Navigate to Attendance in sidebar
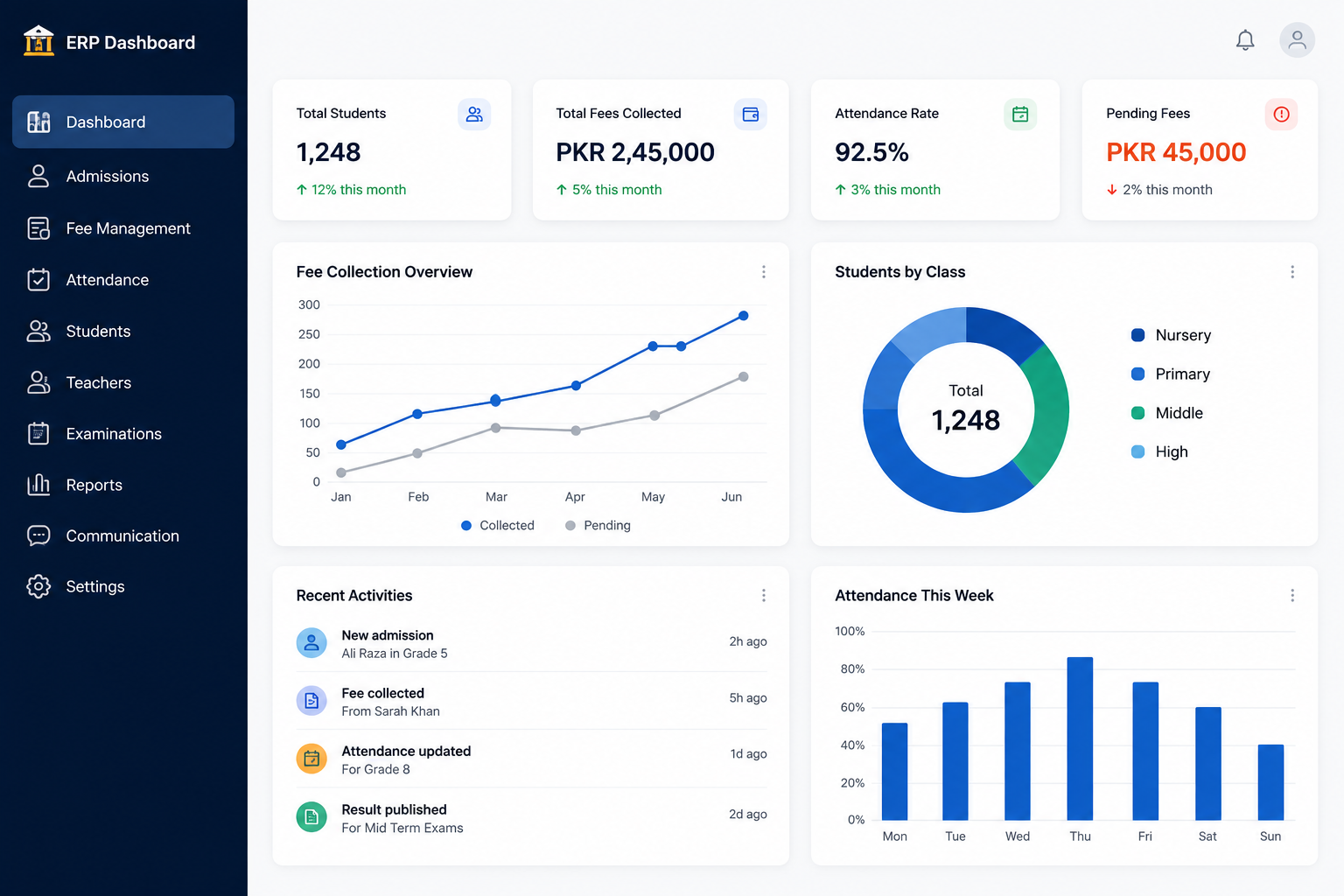Image resolution: width=1344 pixels, height=896 pixels. click(123, 279)
